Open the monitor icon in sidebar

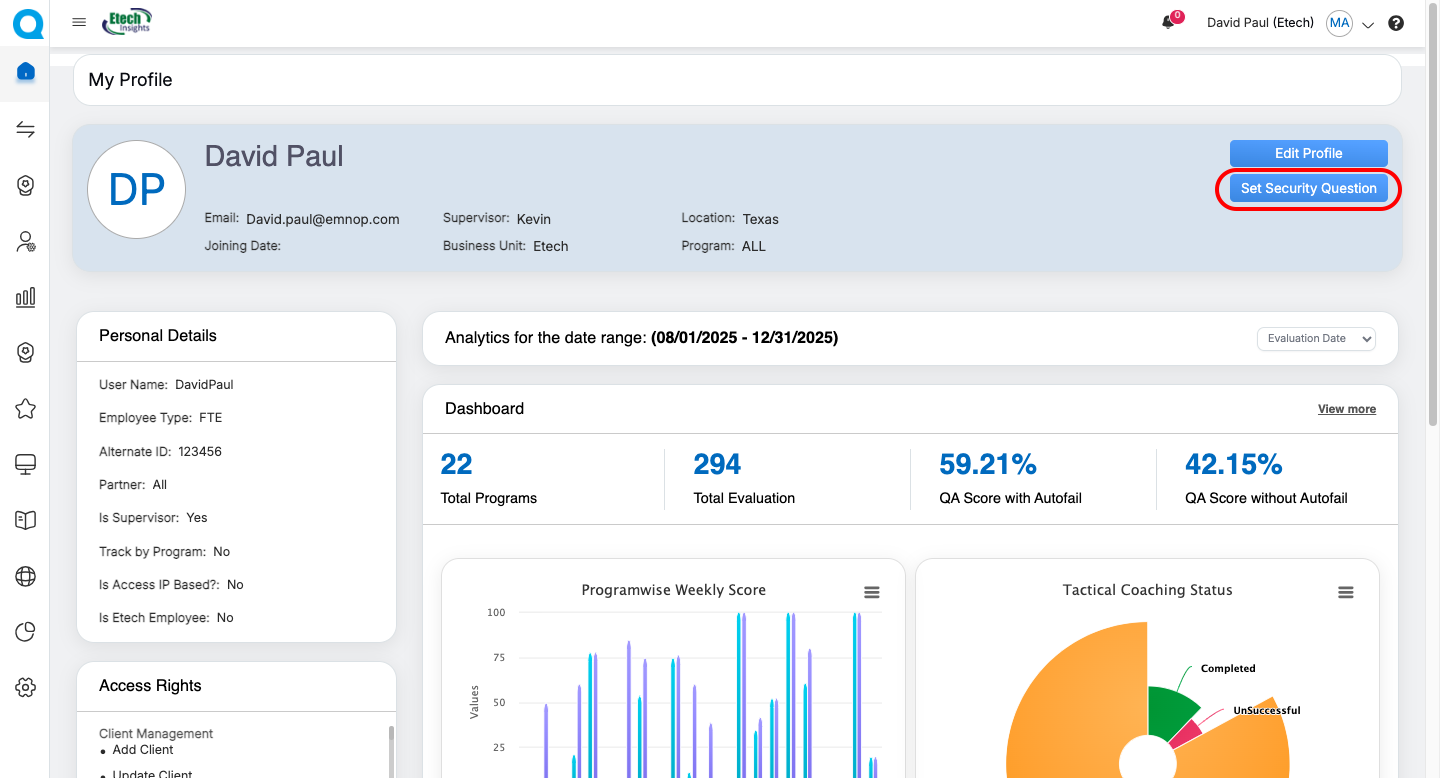[26, 464]
